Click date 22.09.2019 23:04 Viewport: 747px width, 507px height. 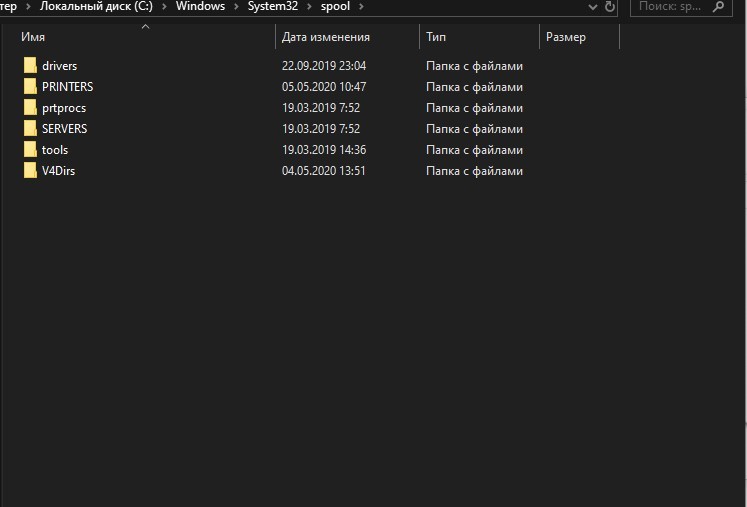tap(324, 66)
